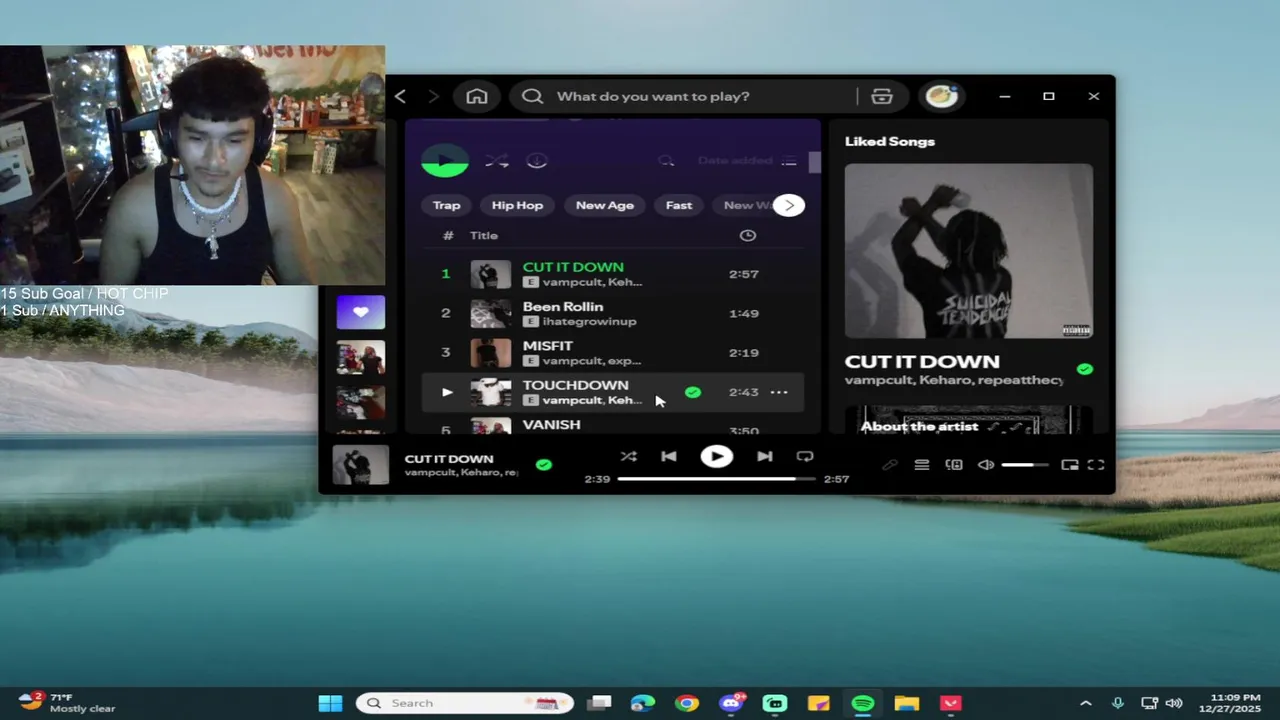
Task: Mute using the speaker volume icon
Action: (x=986, y=465)
